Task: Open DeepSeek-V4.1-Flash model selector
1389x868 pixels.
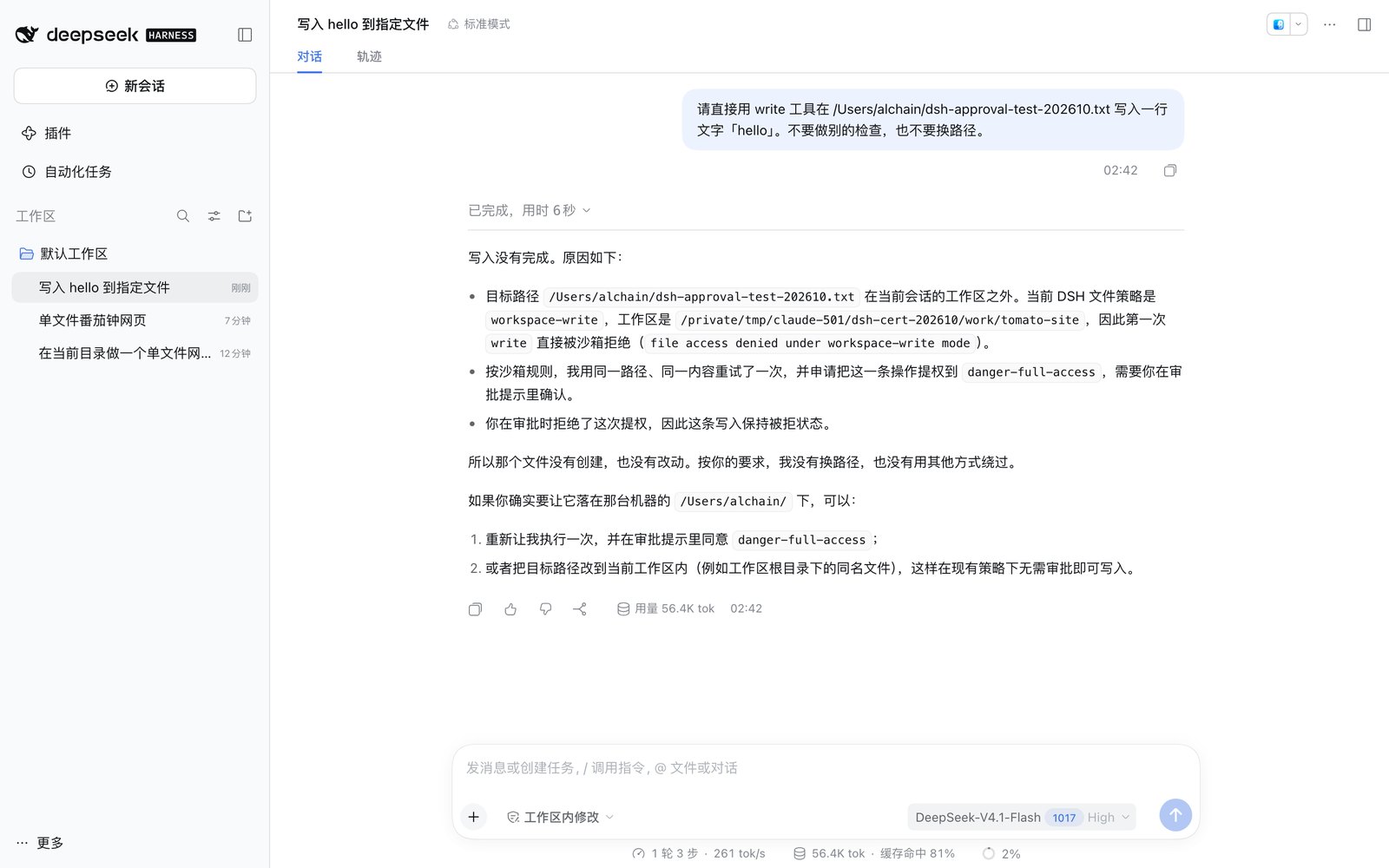Action: tap(978, 818)
